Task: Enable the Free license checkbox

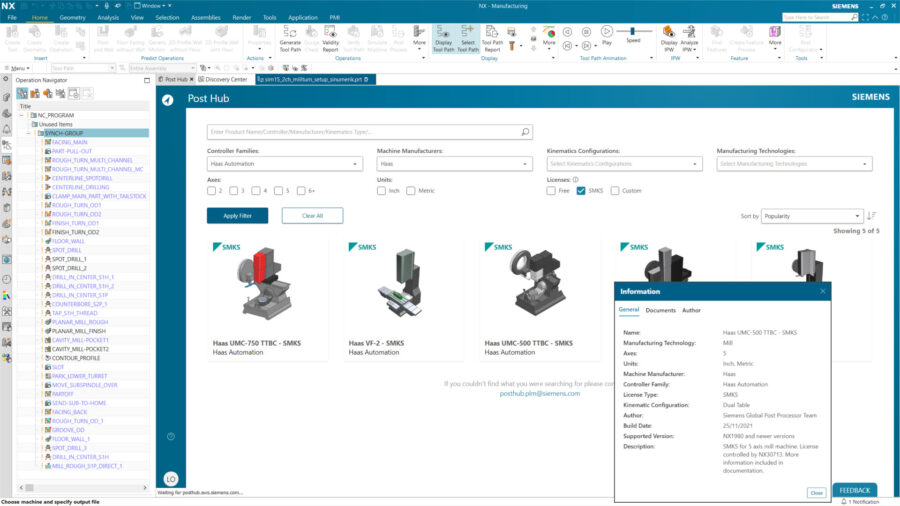Action: (x=551, y=190)
